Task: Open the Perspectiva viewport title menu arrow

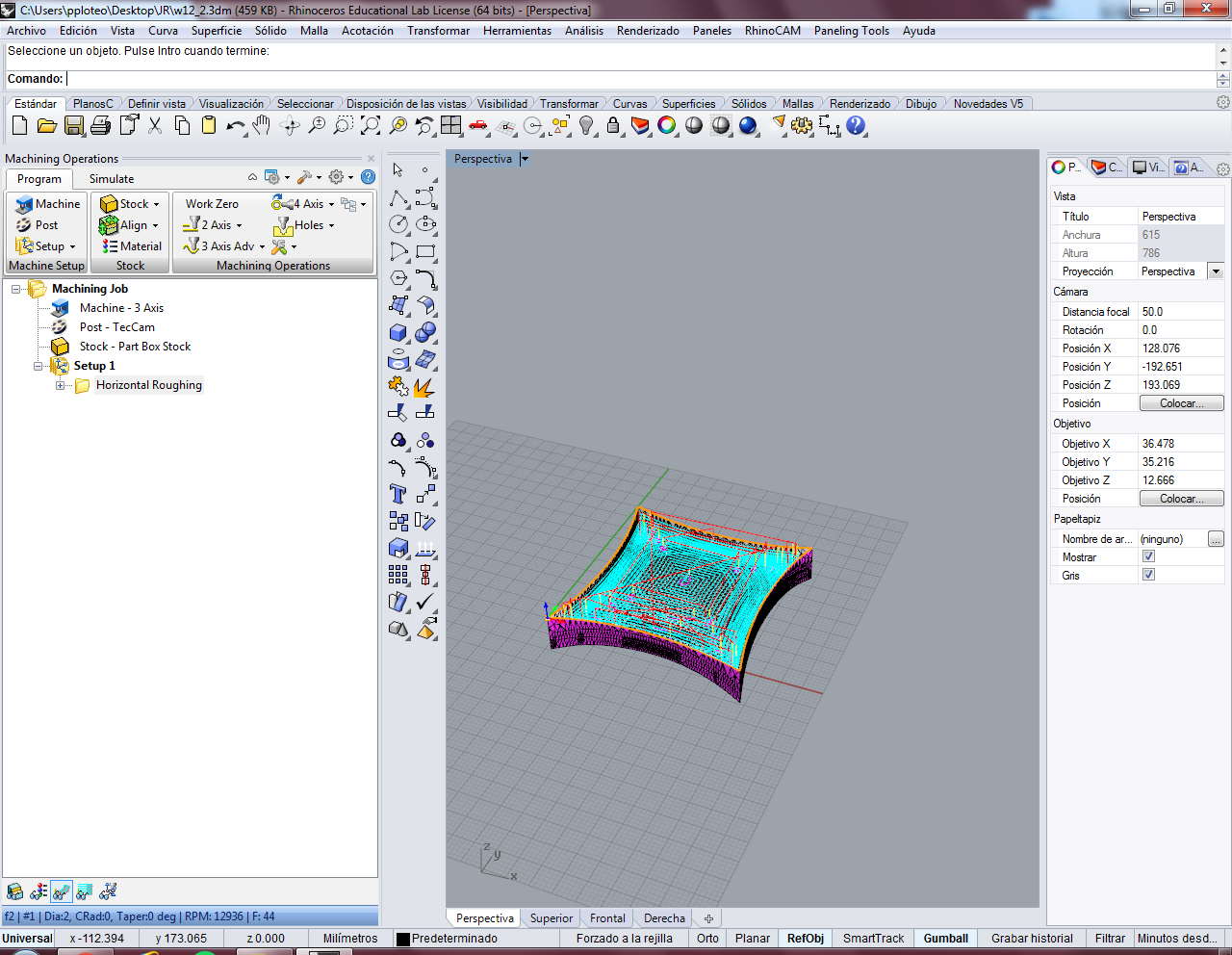Action: point(525,159)
